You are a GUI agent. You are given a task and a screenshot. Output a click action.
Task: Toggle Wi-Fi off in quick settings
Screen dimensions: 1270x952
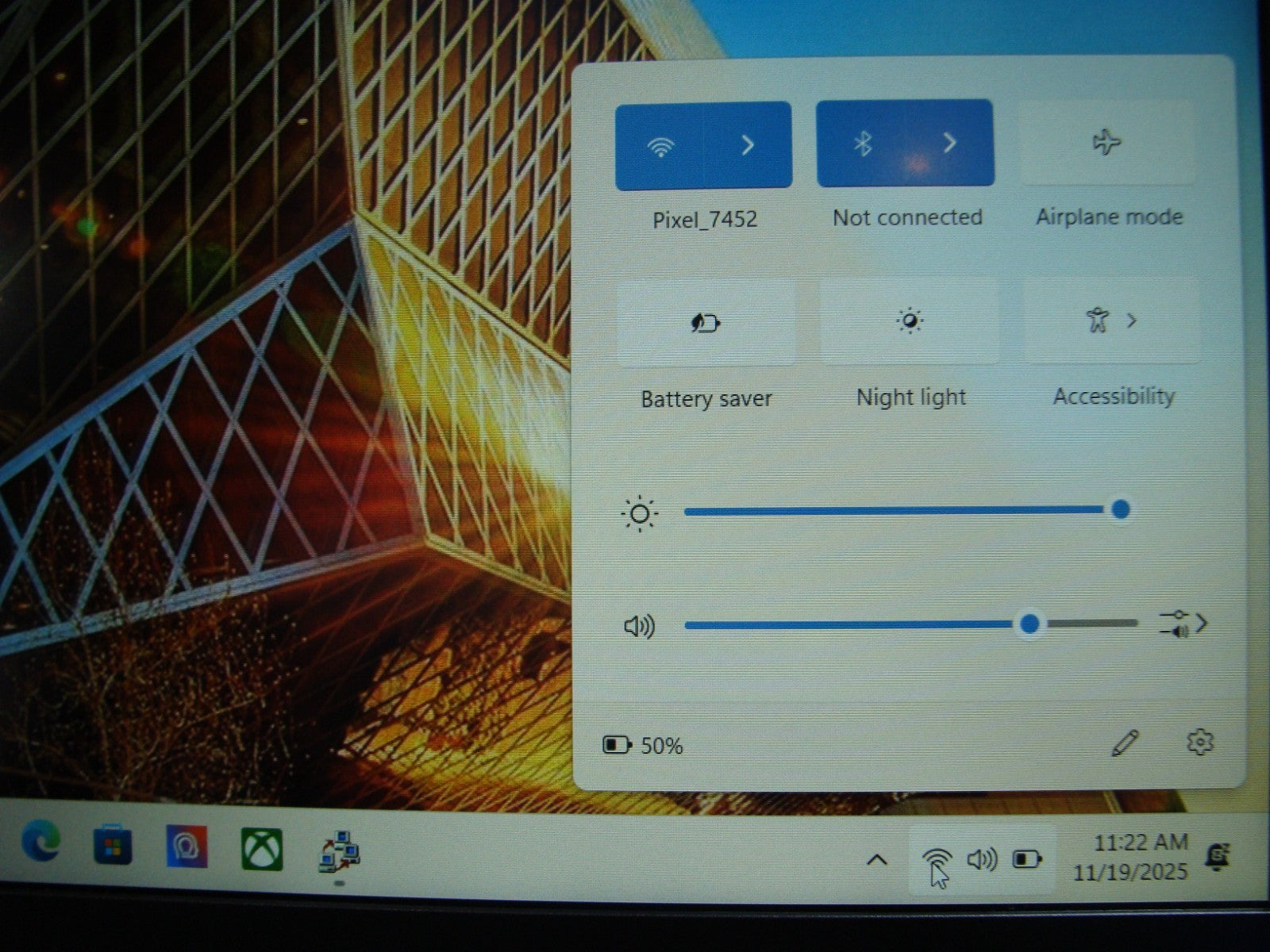(x=660, y=146)
